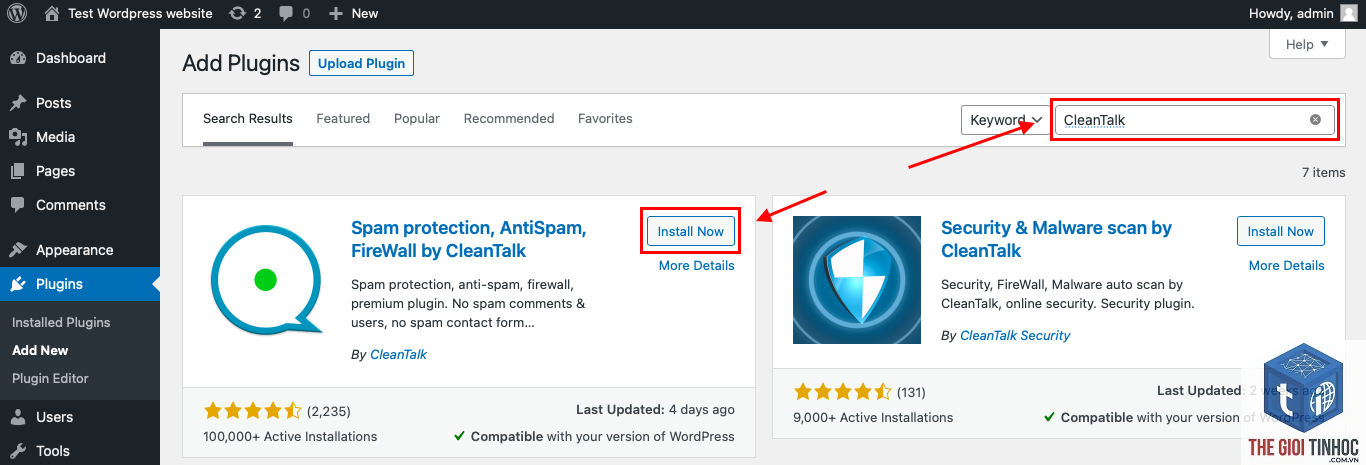This screenshot has width=1366, height=465.
Task: Click the Upload Plugin button
Action: pyautogui.click(x=361, y=63)
